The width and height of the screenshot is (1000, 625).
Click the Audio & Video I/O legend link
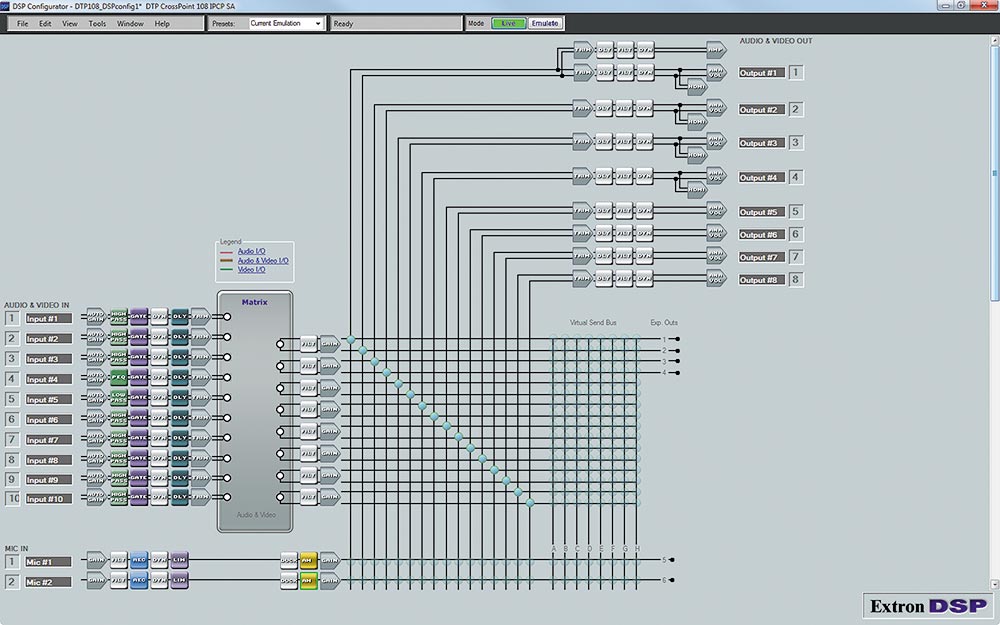coord(263,260)
